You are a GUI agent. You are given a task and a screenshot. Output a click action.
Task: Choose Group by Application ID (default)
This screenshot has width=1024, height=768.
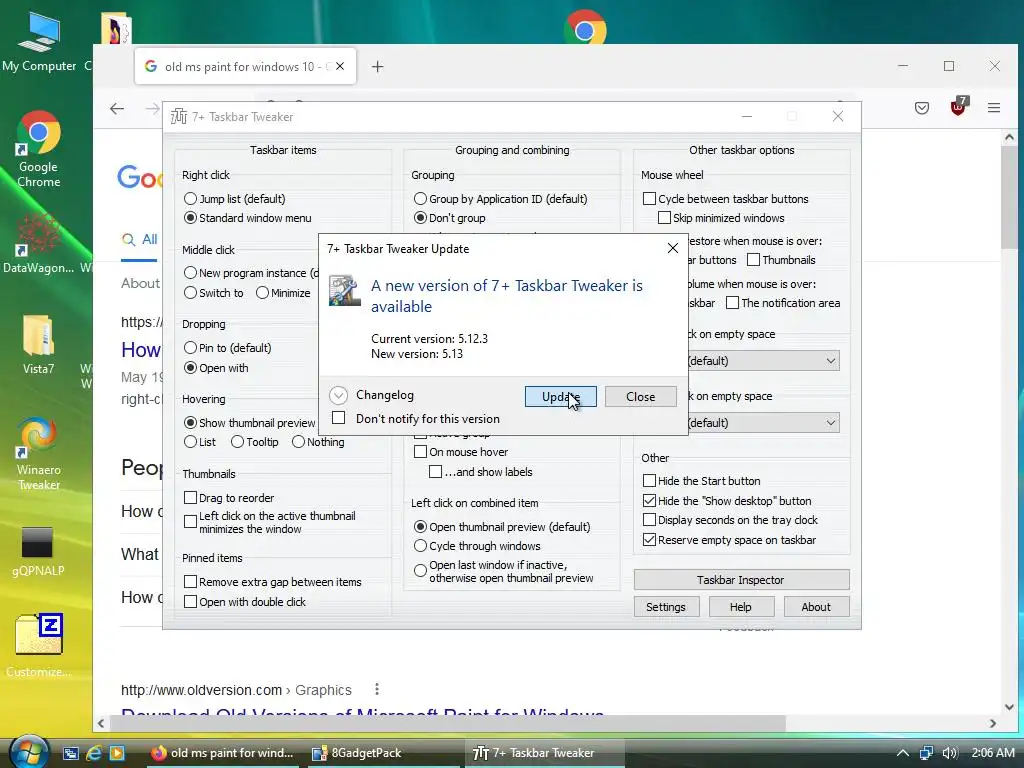pyautogui.click(x=420, y=199)
